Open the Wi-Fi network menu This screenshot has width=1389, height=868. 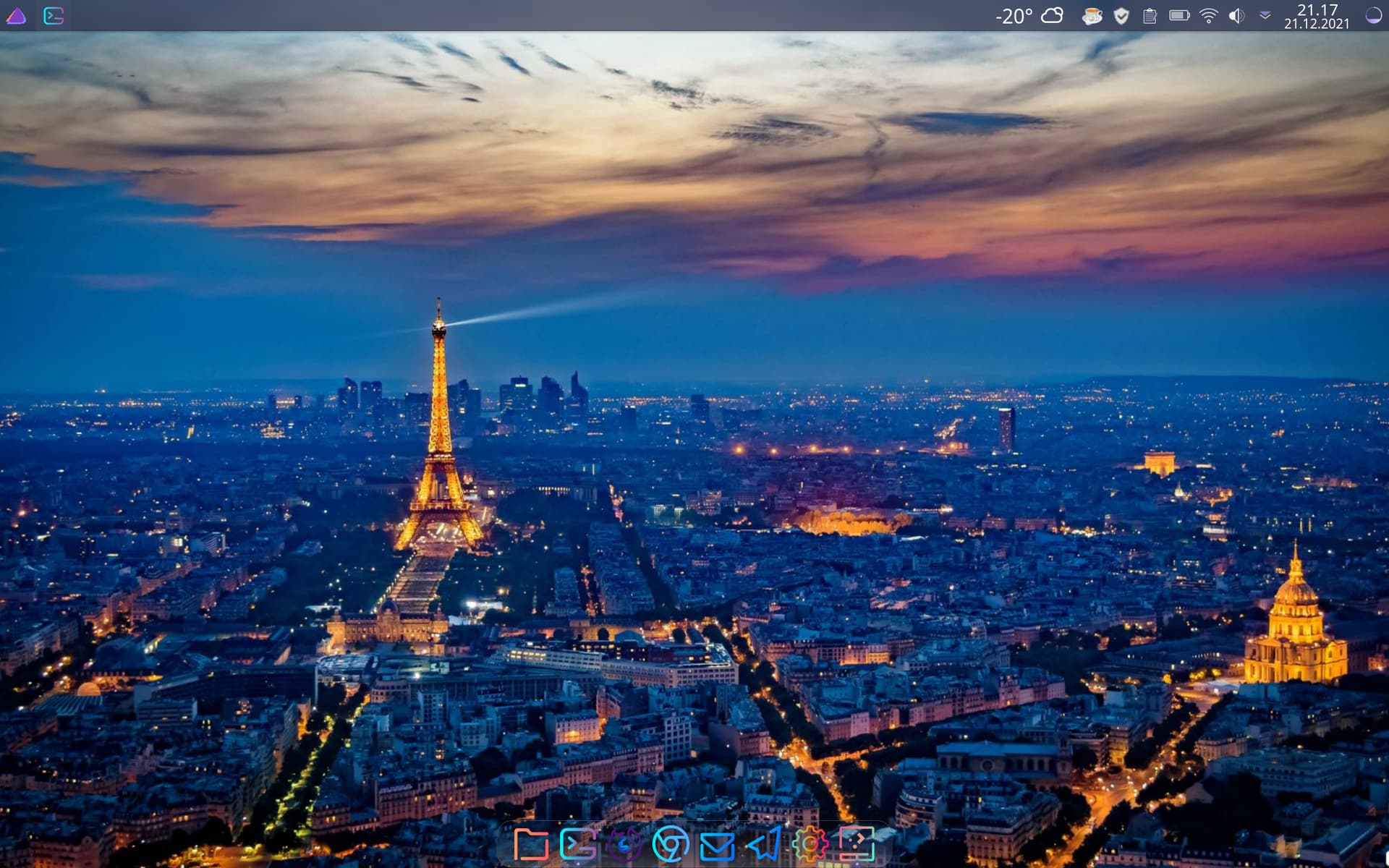pos(1208,16)
